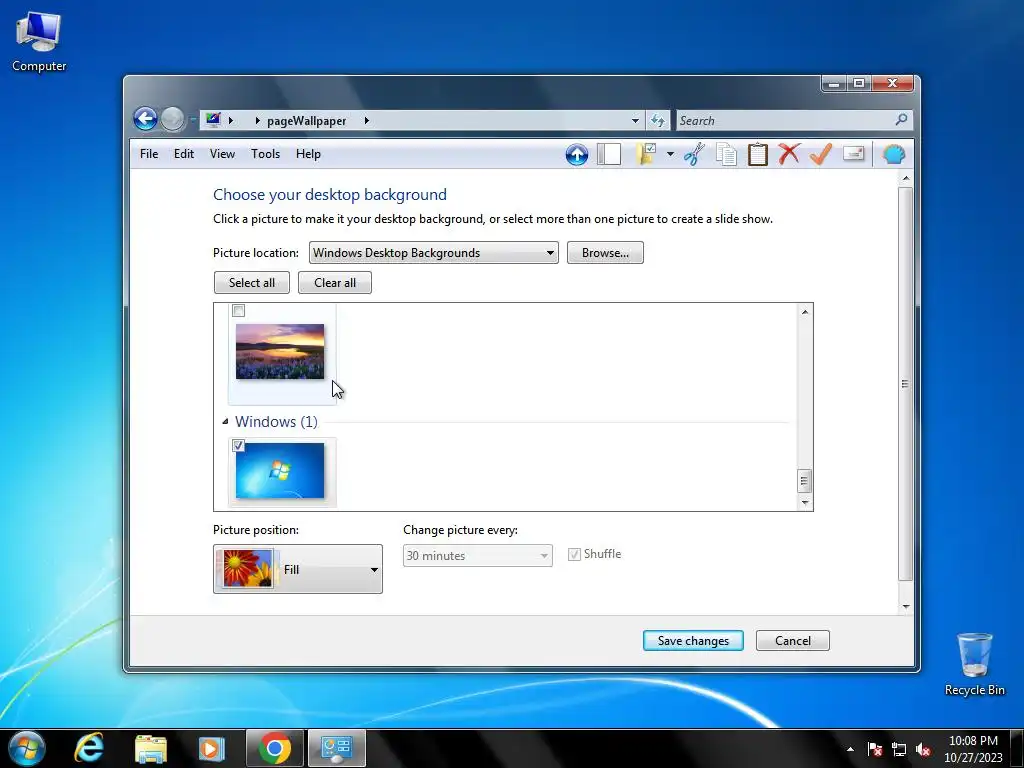Open the Edit menu
Screen dimensions: 1024x768
click(x=184, y=153)
